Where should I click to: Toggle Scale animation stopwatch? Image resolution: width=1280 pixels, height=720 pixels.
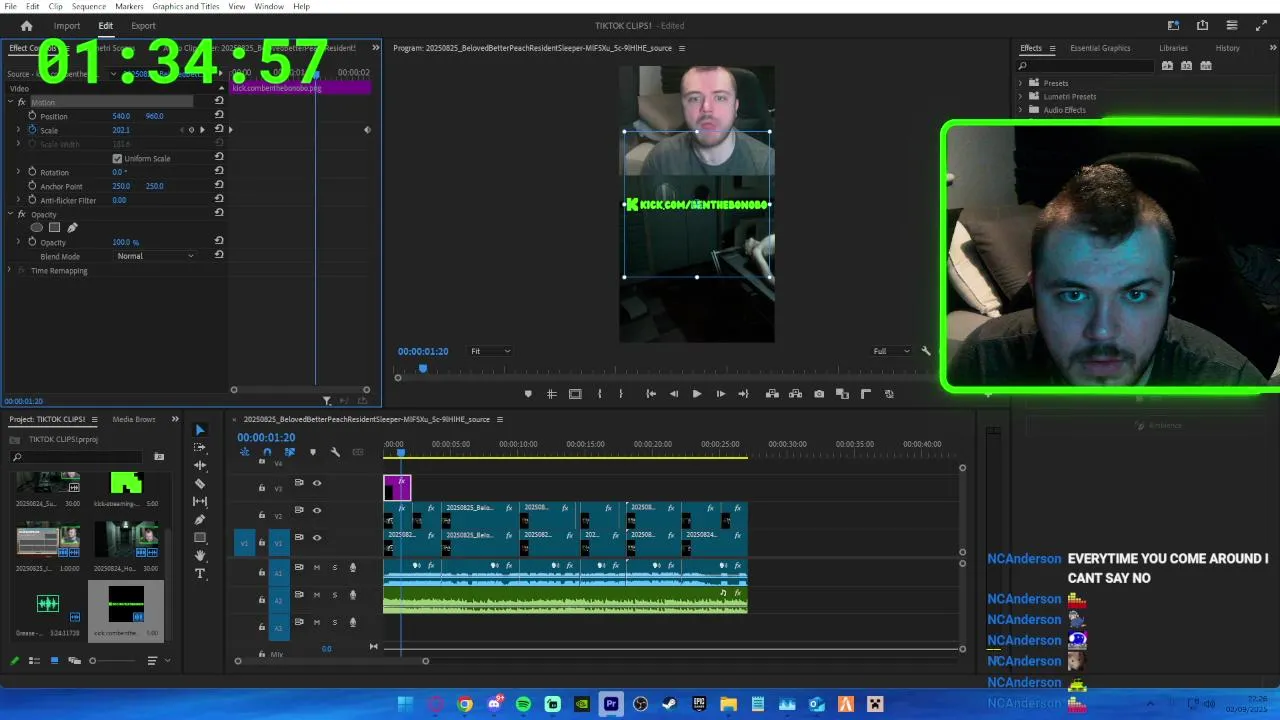pos(32,130)
